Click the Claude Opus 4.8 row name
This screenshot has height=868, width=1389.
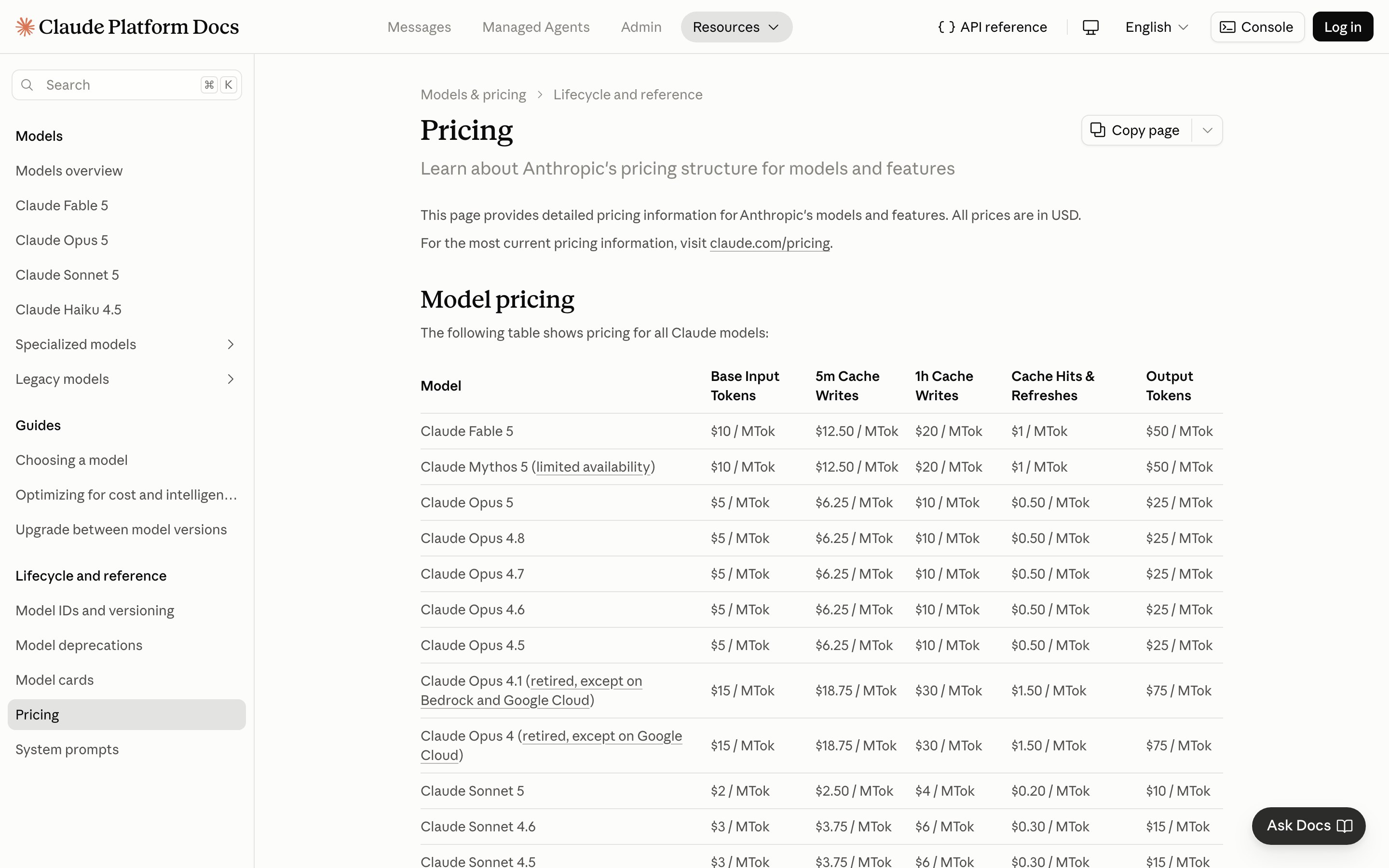pyautogui.click(x=472, y=538)
